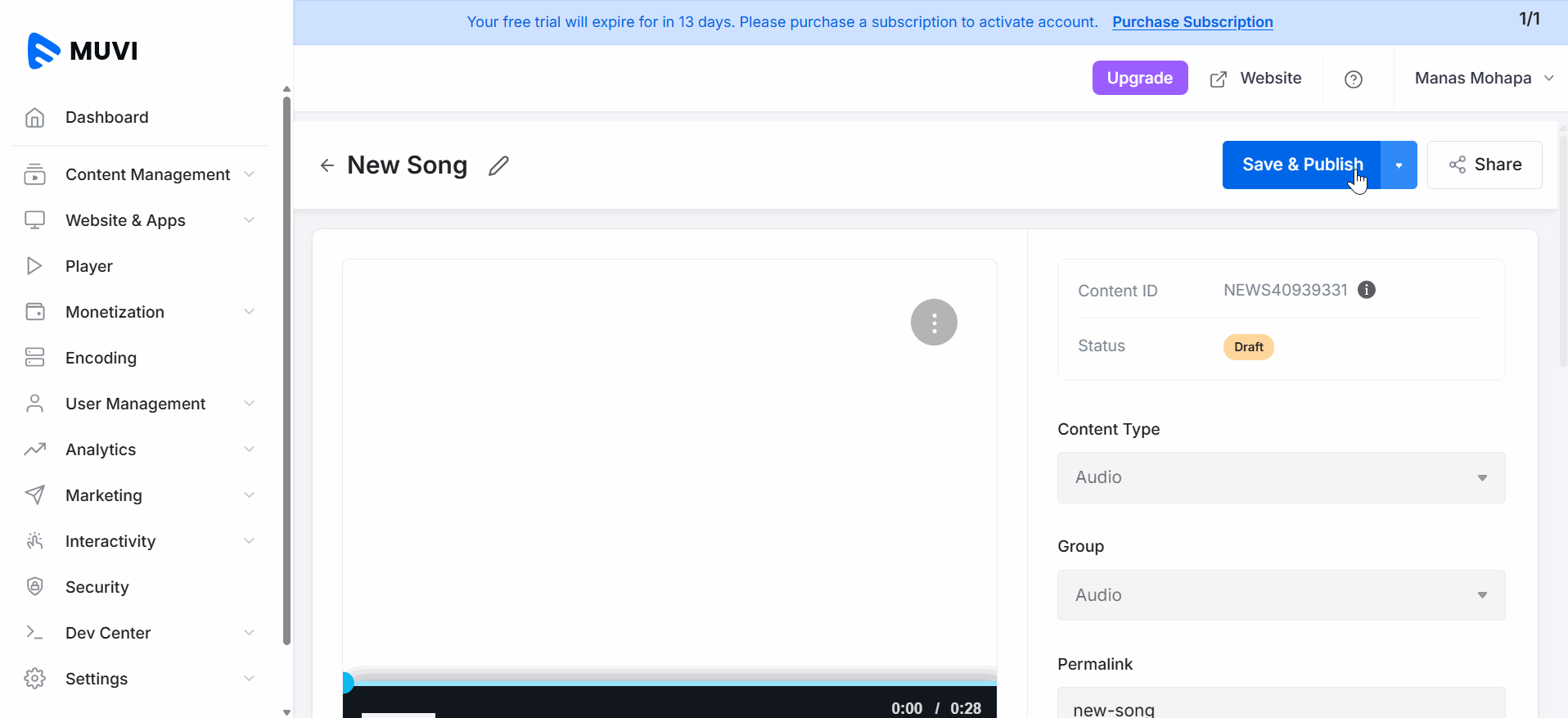Open the three-dot menu on the player
Viewport: 1568px width, 718px height.
pos(934,323)
